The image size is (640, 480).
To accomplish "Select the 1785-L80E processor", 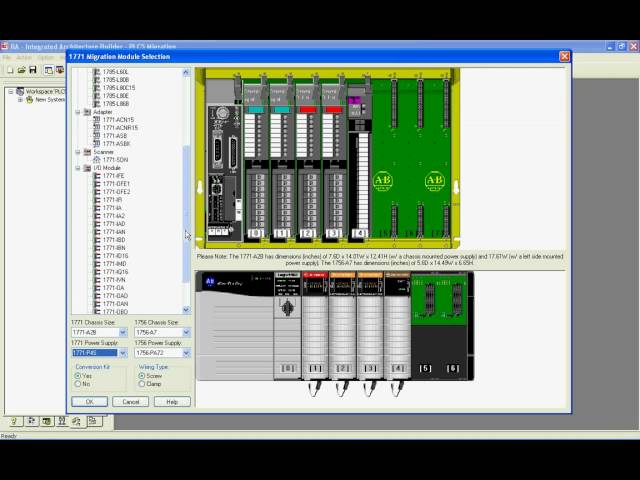I will tap(116, 96).
